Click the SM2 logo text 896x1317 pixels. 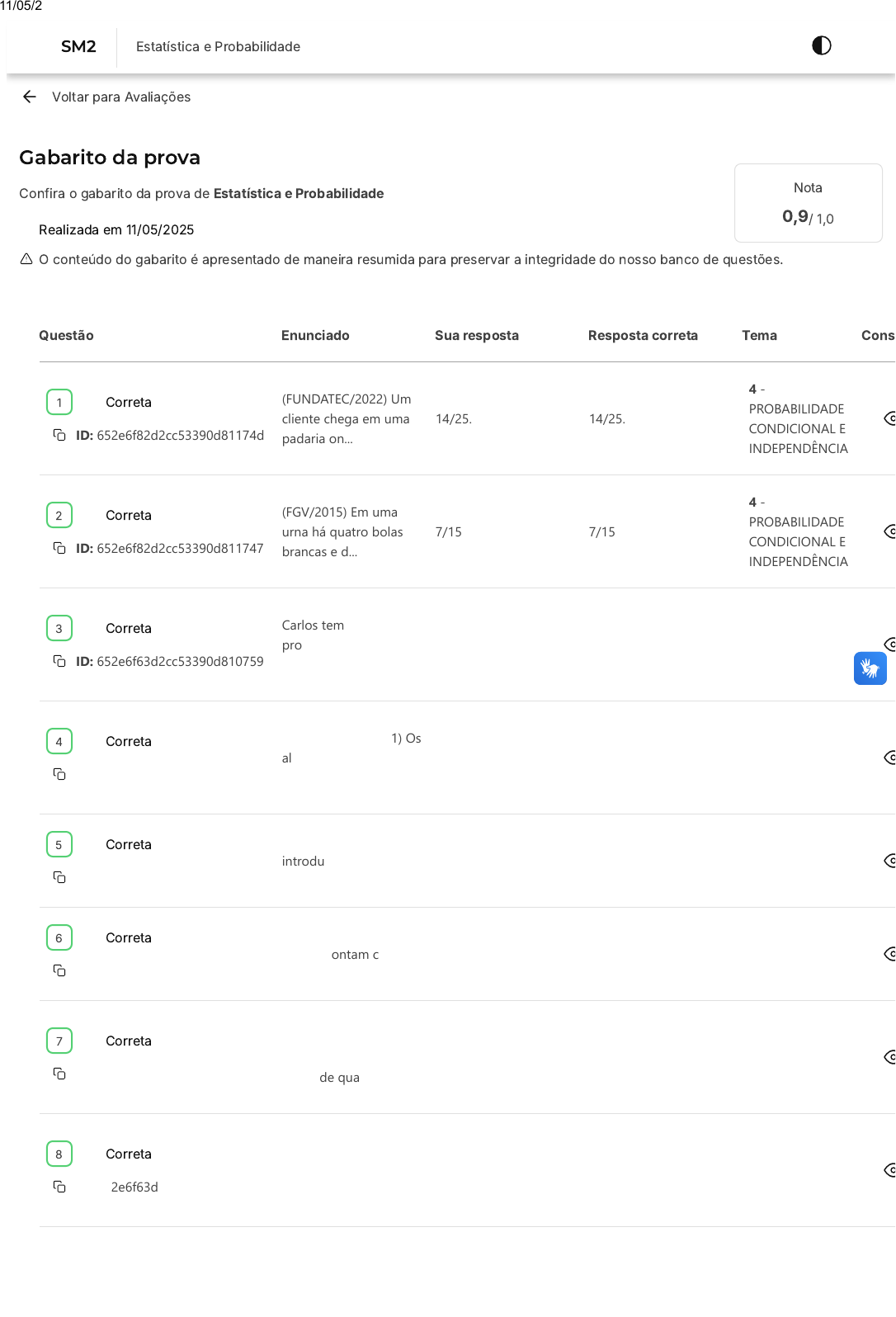point(78,46)
